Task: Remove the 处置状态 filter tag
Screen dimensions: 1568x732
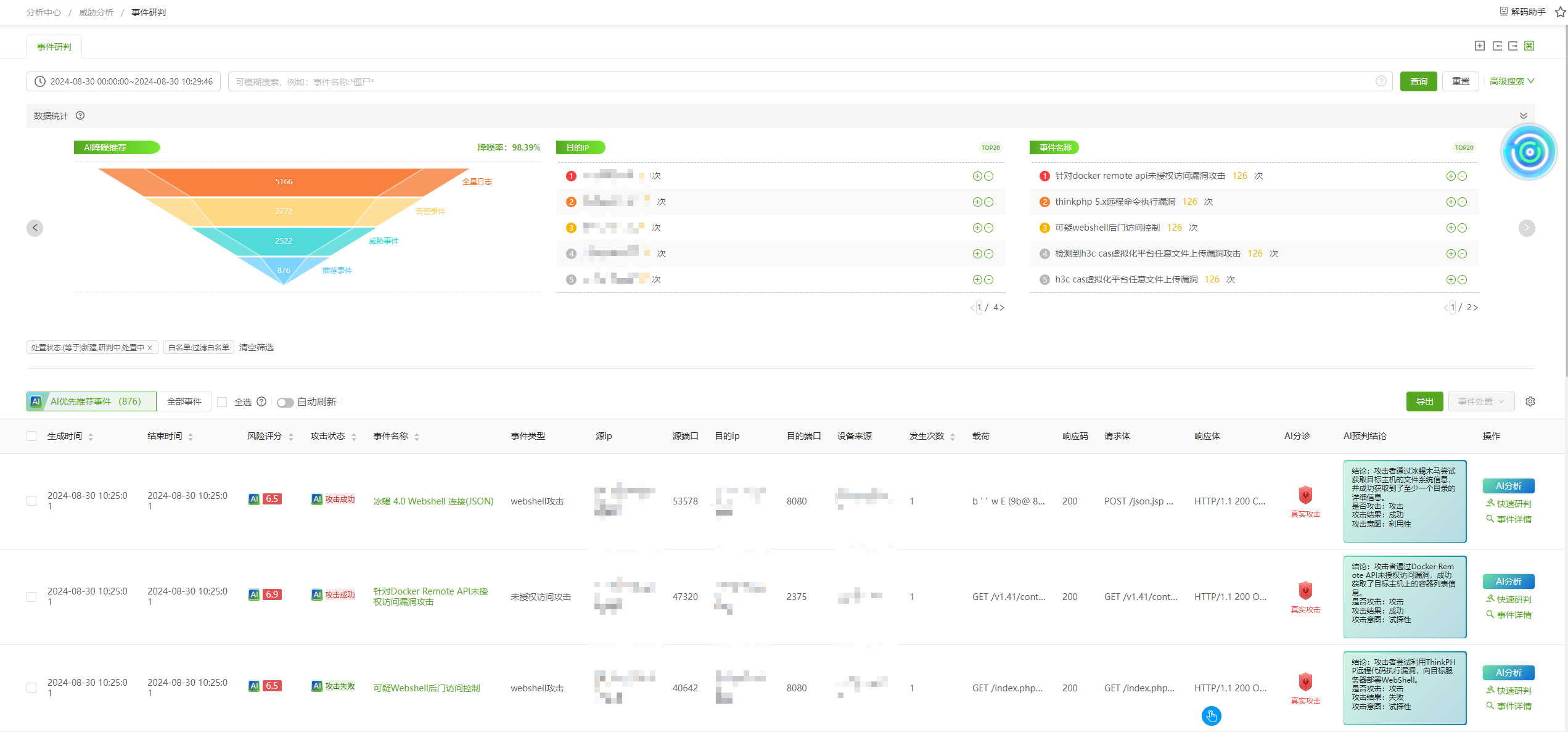Action: pyautogui.click(x=150, y=348)
